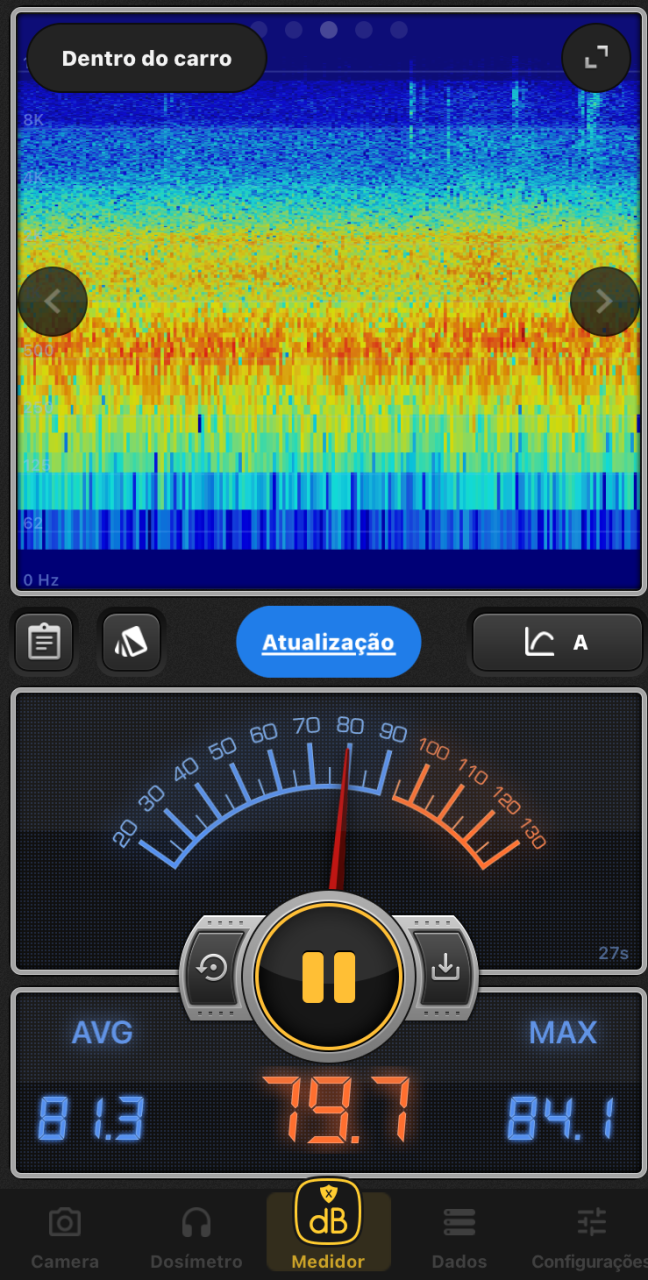Go to the Dados tab

pyautogui.click(x=459, y=1236)
